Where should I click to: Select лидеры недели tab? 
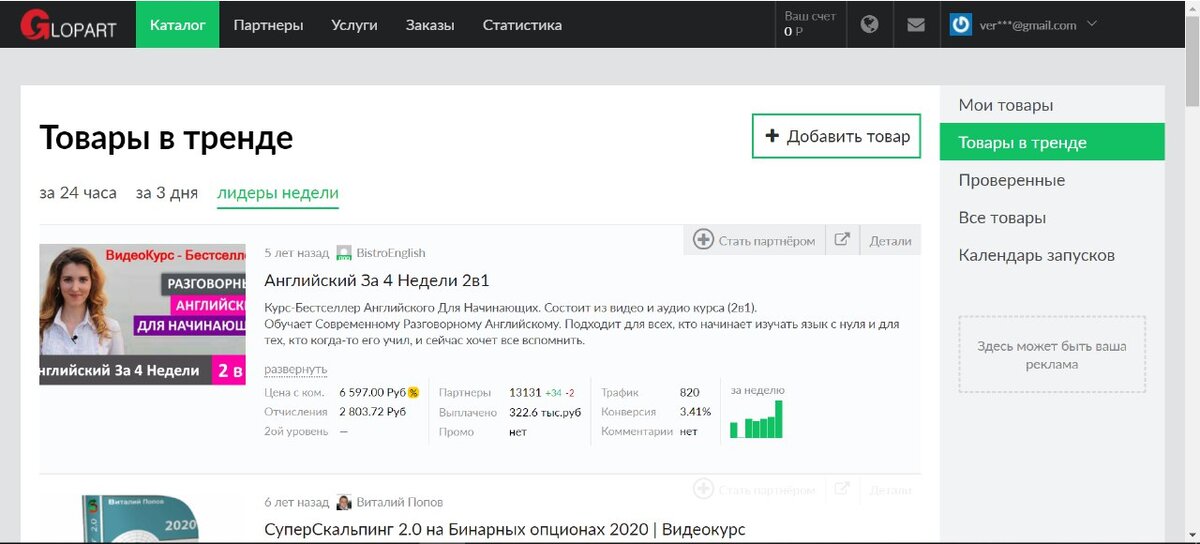click(x=278, y=193)
